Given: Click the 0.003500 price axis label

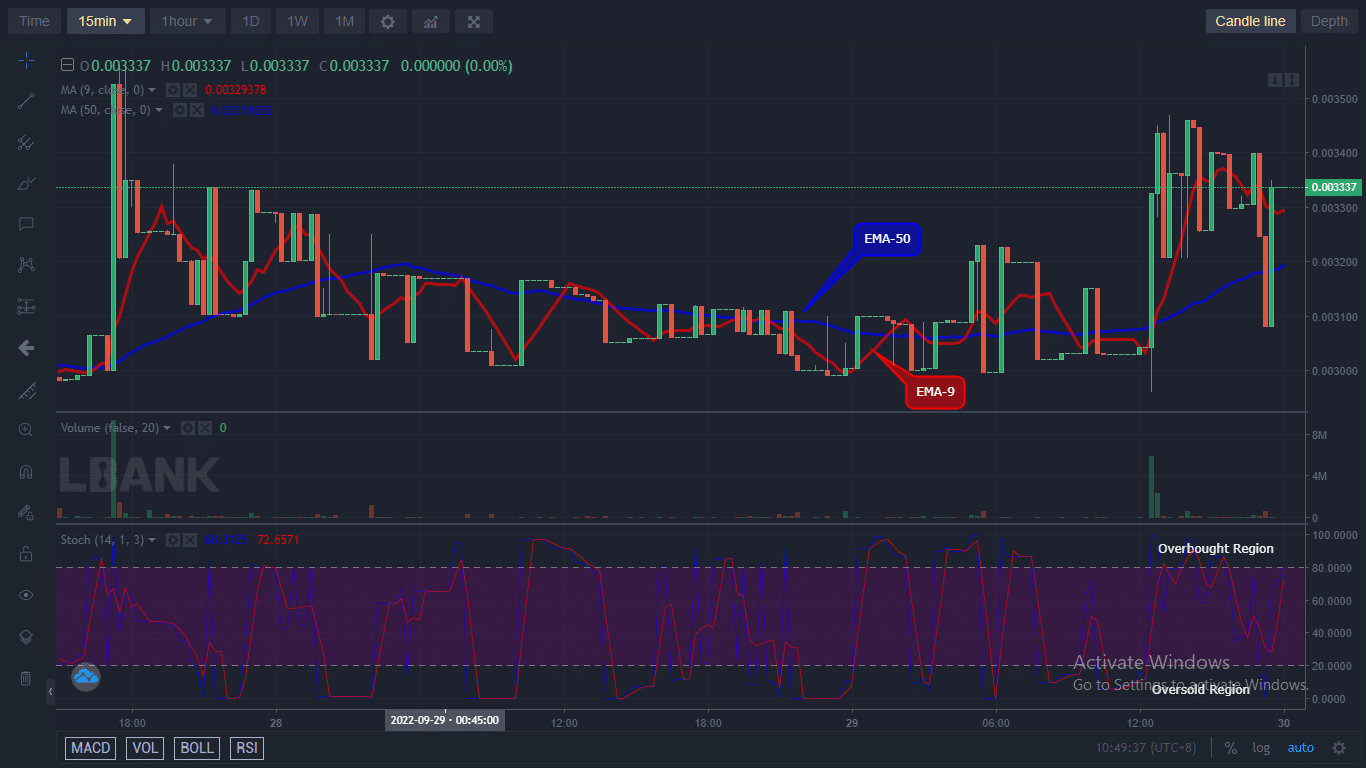Looking at the screenshot, I should pyautogui.click(x=1334, y=99).
